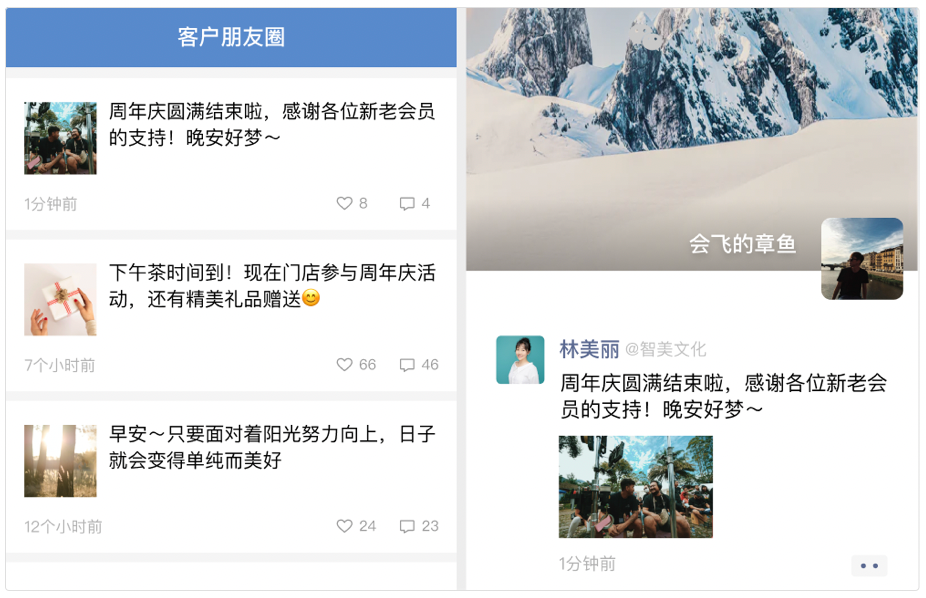The width and height of the screenshot is (926, 598).
Task: Open the sunlit forest thumbnail image
Action: click(60, 461)
